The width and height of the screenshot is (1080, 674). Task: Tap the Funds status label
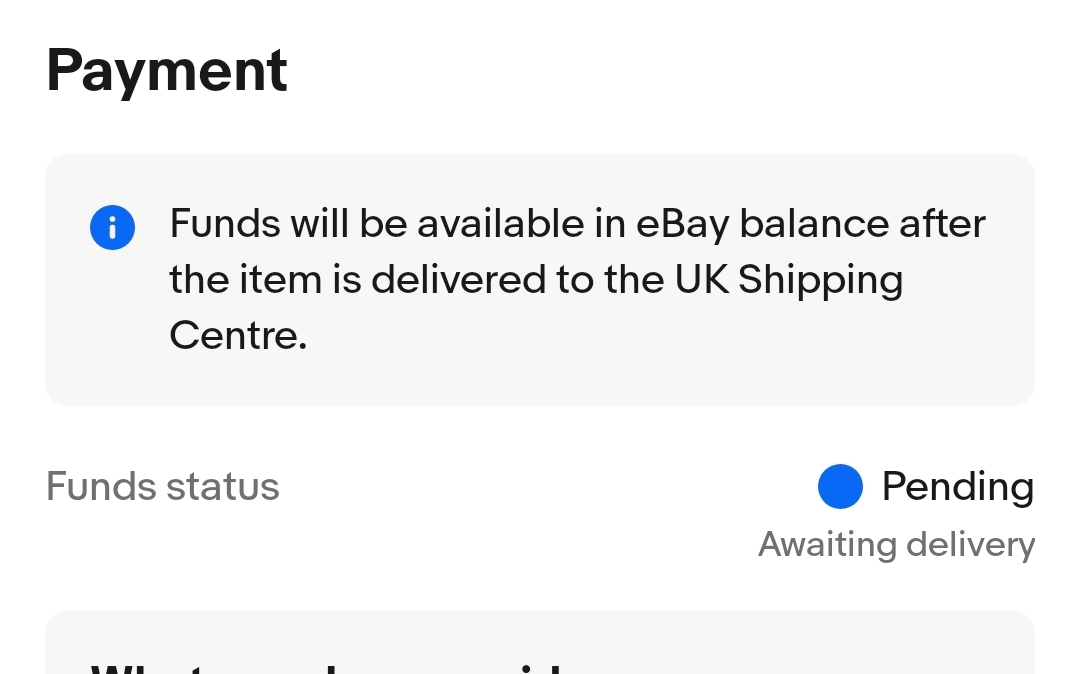163,487
